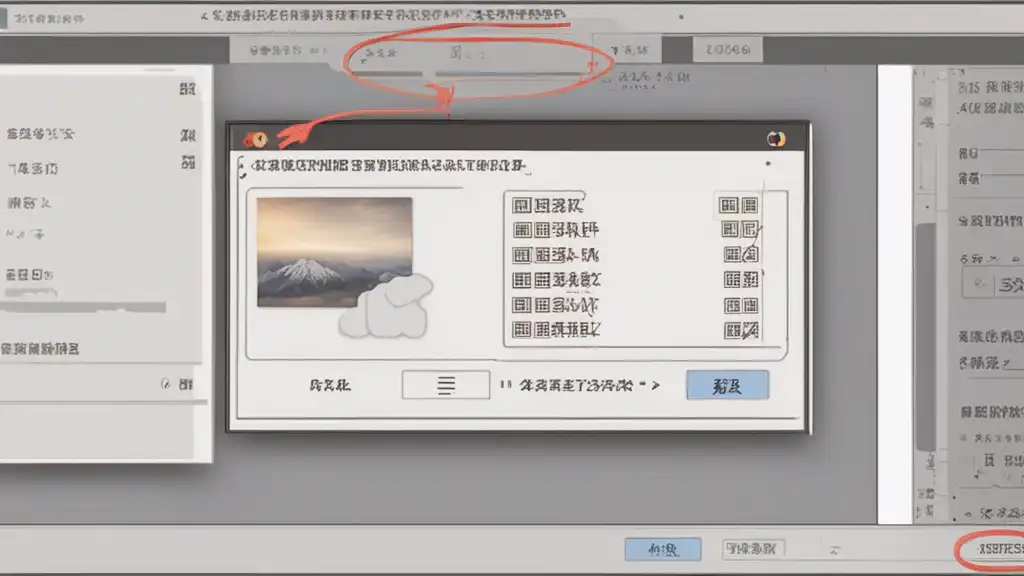Click the grey button beside bottom bar blue button
Viewport: 1024px width, 576px height.
(x=753, y=549)
